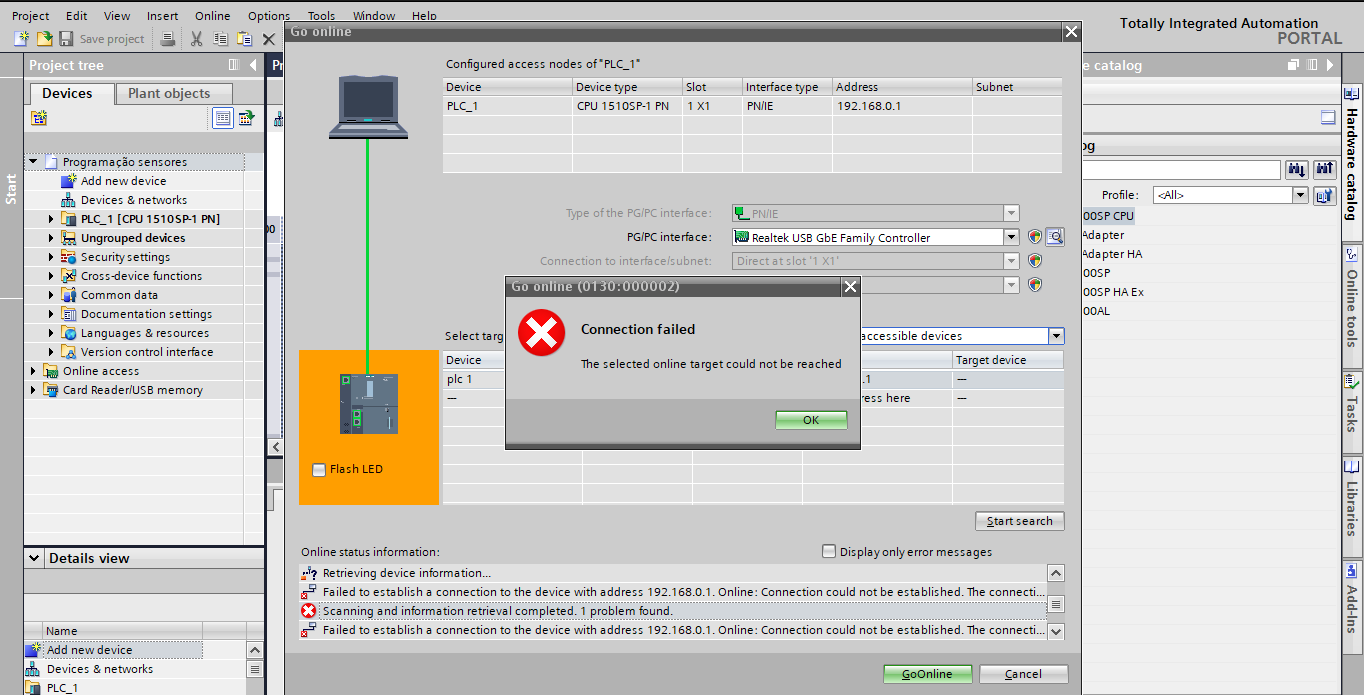This screenshot has width=1364, height=695.
Task: Click the configure interface icon next to PG/PC interface
Action: [1055, 237]
